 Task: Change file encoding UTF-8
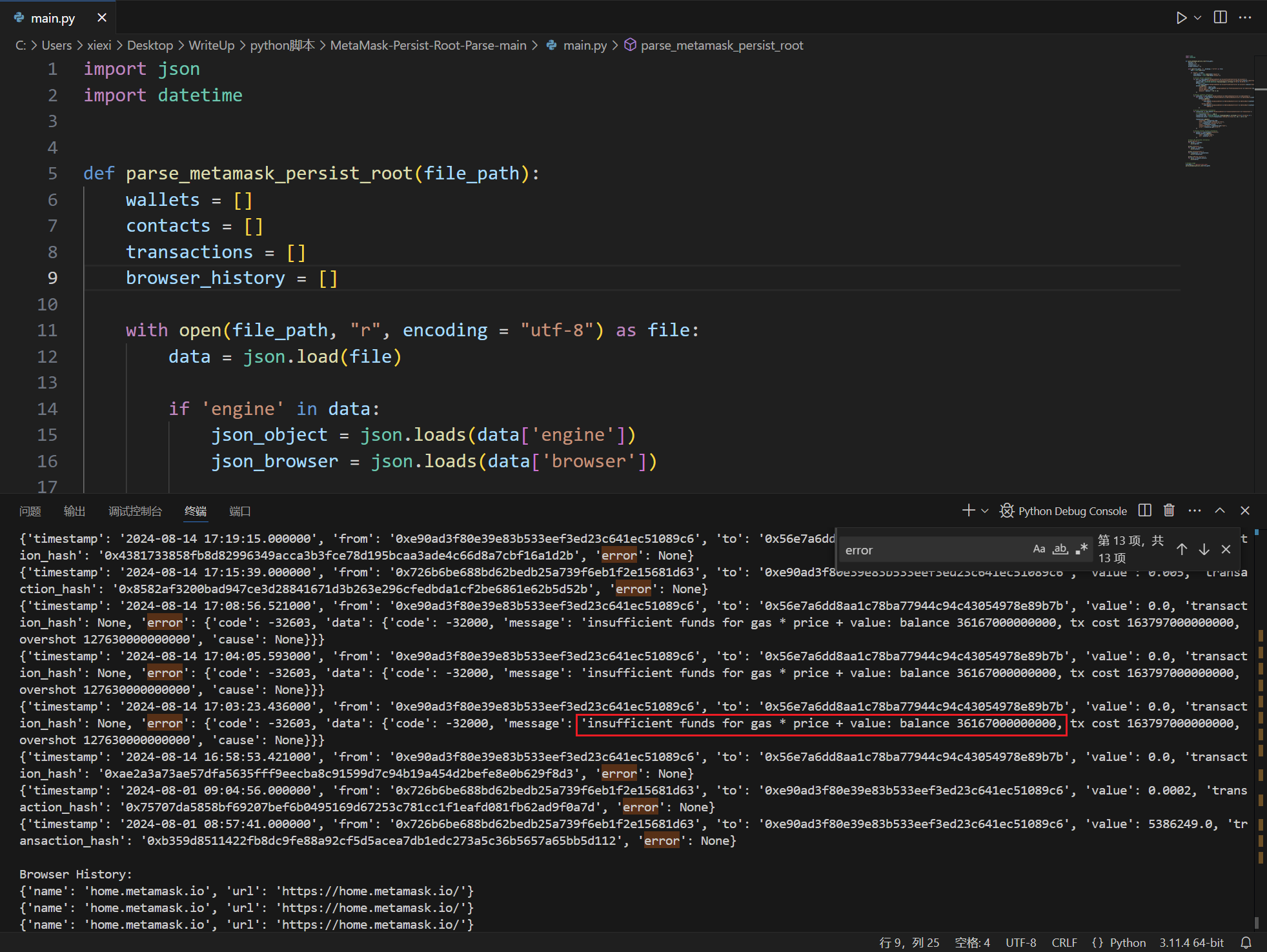pos(1021,942)
